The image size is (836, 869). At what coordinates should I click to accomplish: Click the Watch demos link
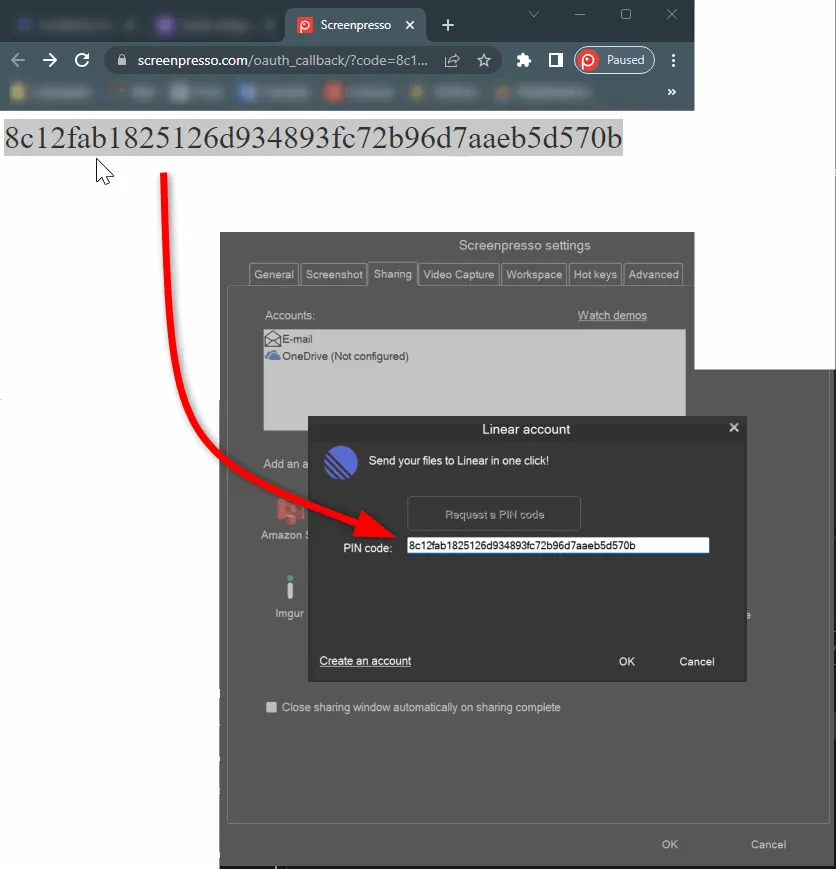pyautogui.click(x=611, y=314)
